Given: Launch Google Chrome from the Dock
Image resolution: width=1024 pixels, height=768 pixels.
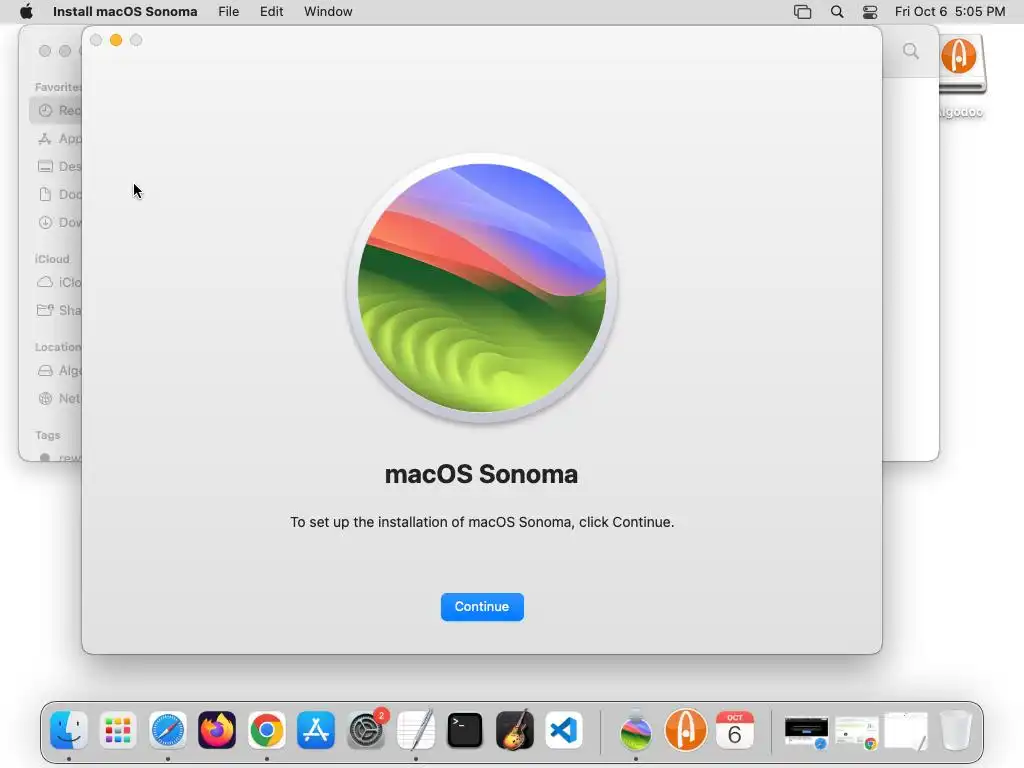Looking at the screenshot, I should coord(266,730).
